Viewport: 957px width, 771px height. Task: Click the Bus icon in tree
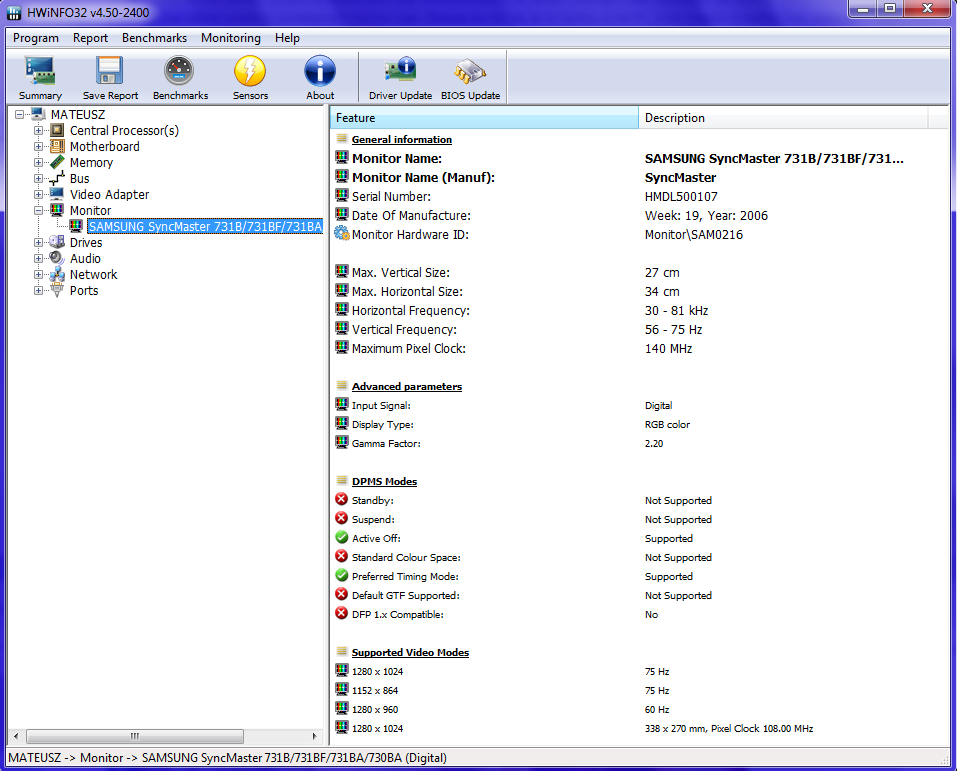click(57, 178)
